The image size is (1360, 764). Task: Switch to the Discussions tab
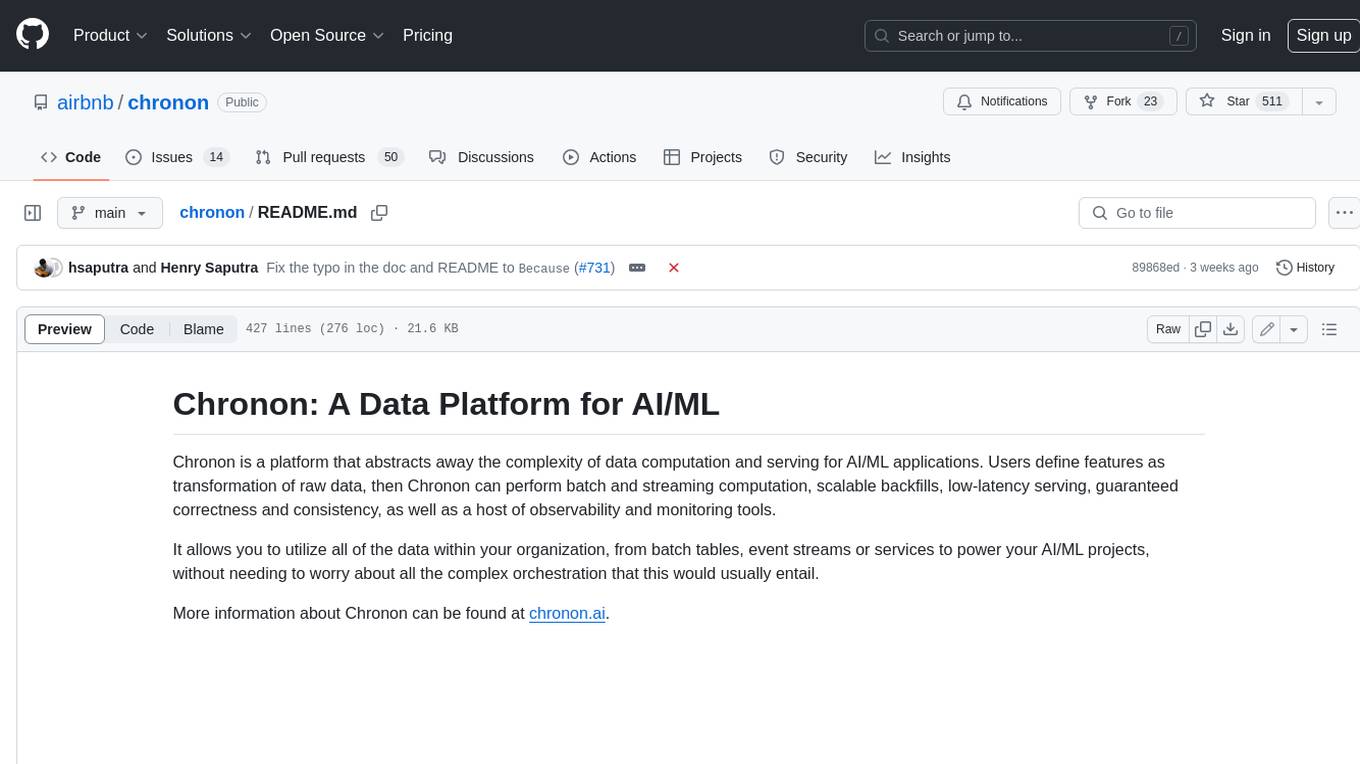pyautogui.click(x=481, y=157)
